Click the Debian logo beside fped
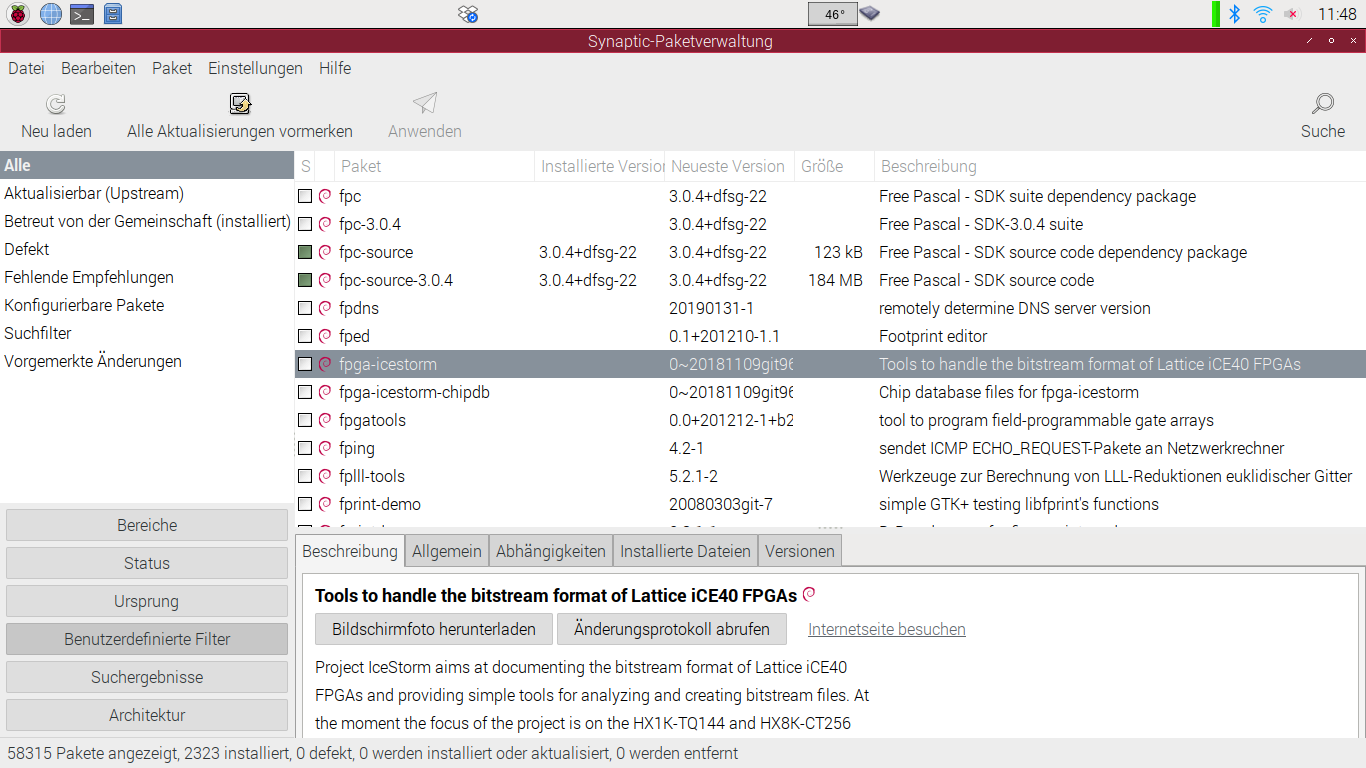Image resolution: width=1366 pixels, height=768 pixels. point(325,336)
